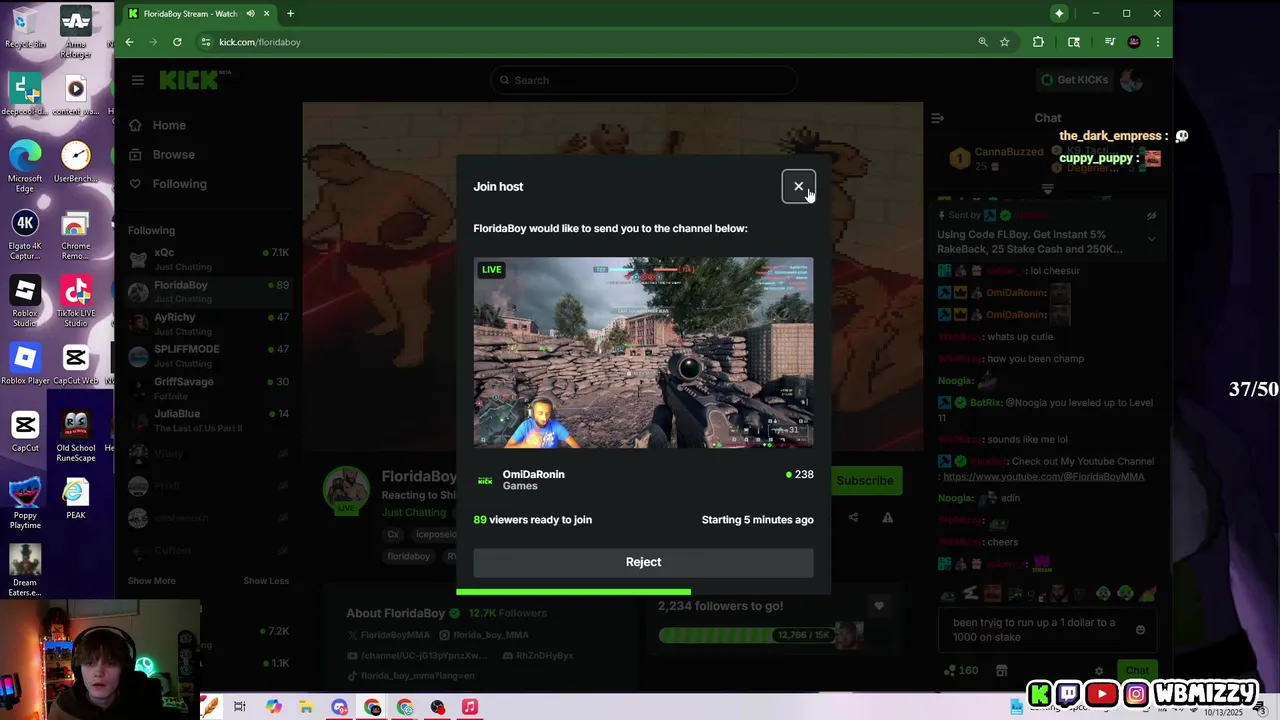Open the KICKs balance showing 160
This screenshot has height=720, width=1280.
coord(960,671)
